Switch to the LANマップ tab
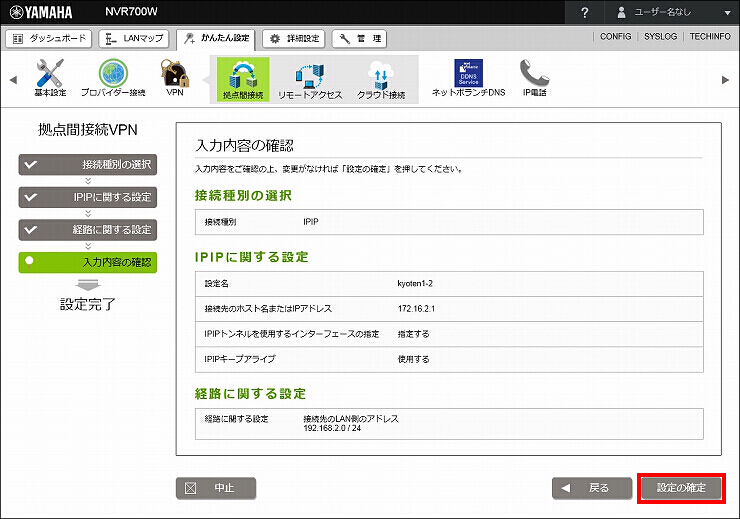The height and width of the screenshot is (519, 740). click(135, 39)
